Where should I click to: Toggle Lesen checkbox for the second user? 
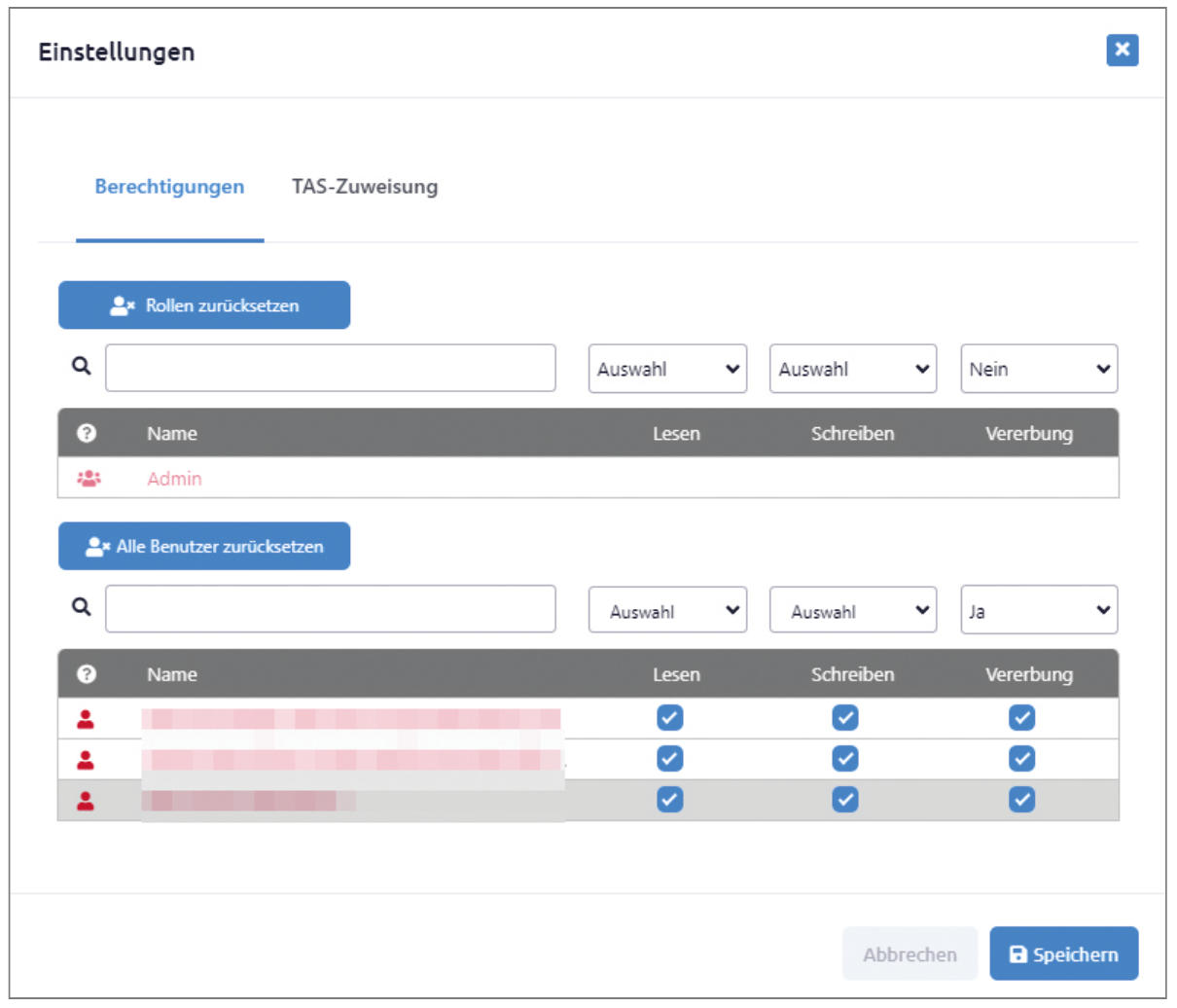(x=669, y=759)
